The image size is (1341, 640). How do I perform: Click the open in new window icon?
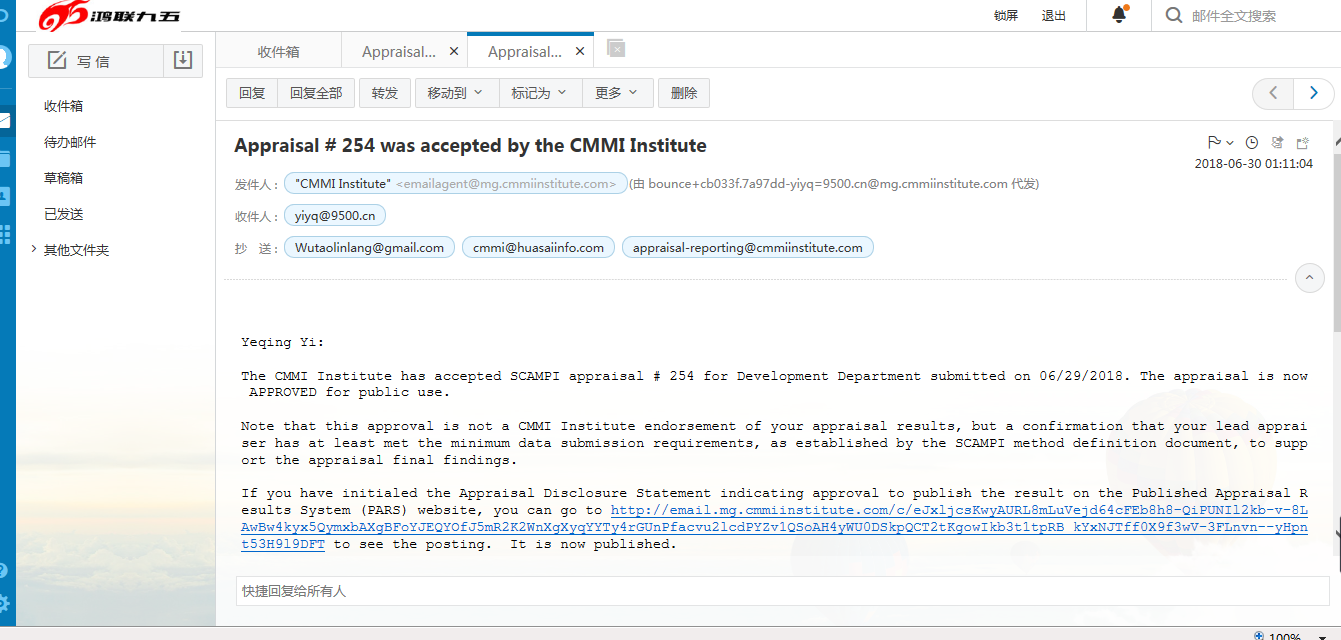click(1303, 143)
